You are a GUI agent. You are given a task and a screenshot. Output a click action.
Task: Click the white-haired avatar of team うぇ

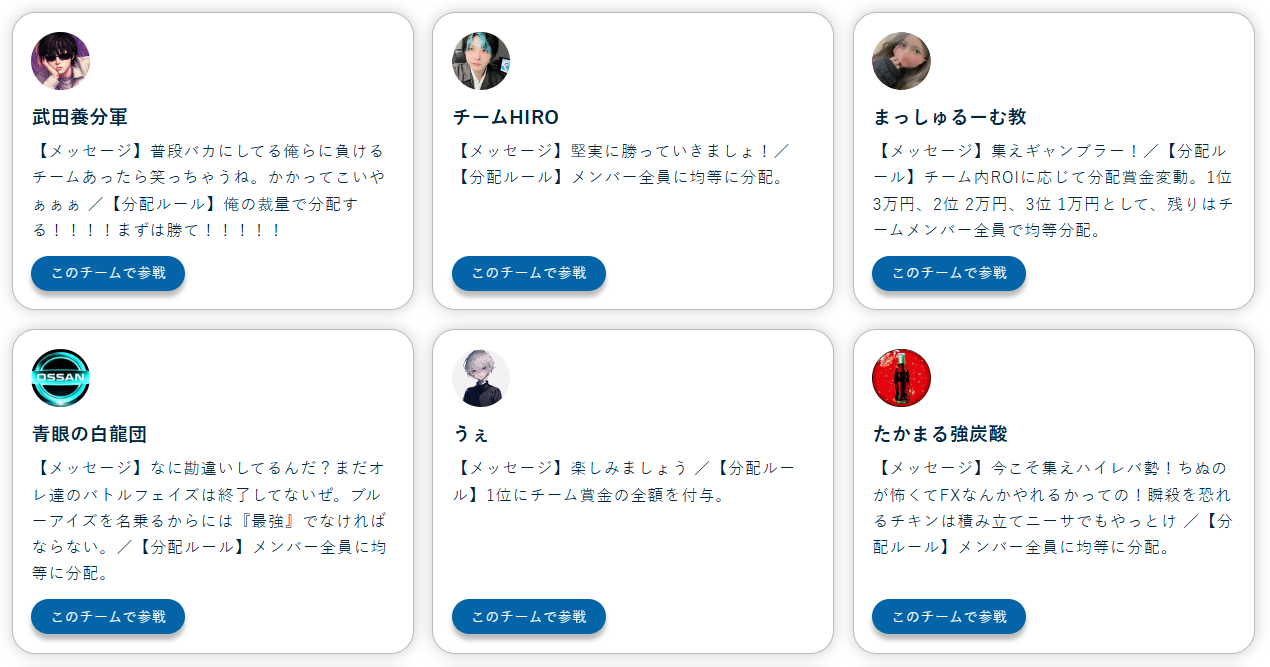[x=481, y=378]
